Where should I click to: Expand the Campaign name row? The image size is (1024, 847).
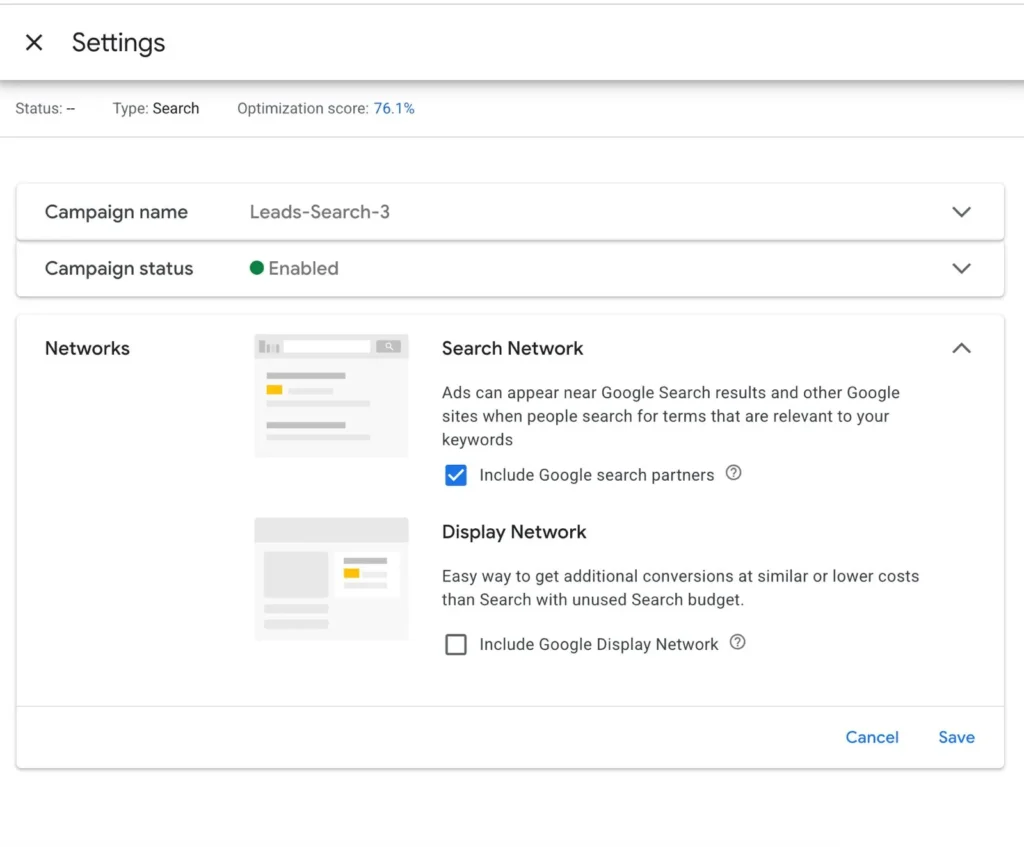[961, 212]
